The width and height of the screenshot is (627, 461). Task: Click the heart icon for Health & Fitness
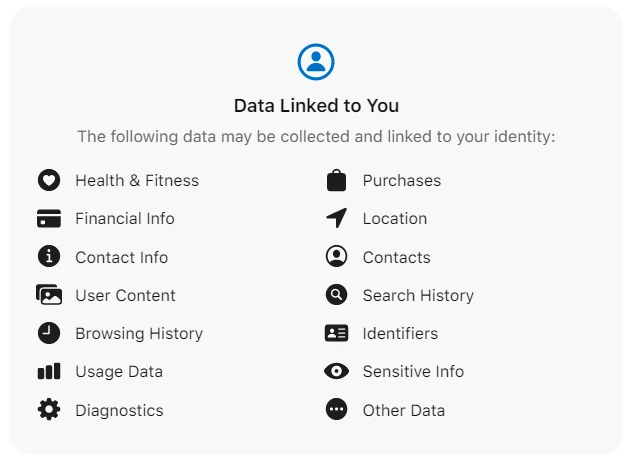tap(48, 180)
